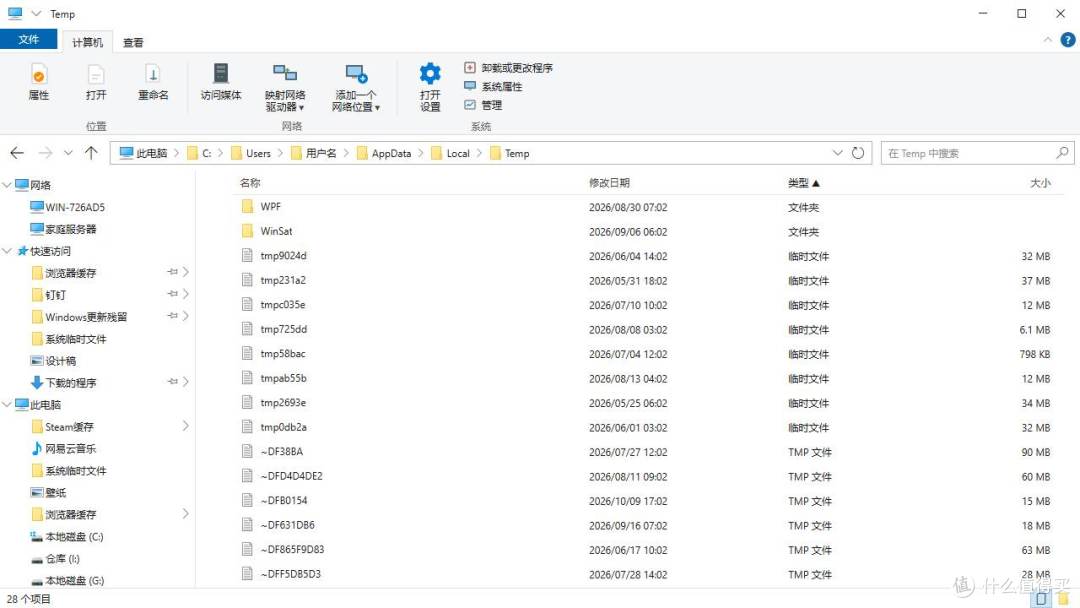This screenshot has height=608, width=1080.
Task: Open recent locations dropdown arrow
Action: pyautogui.click(x=68, y=153)
